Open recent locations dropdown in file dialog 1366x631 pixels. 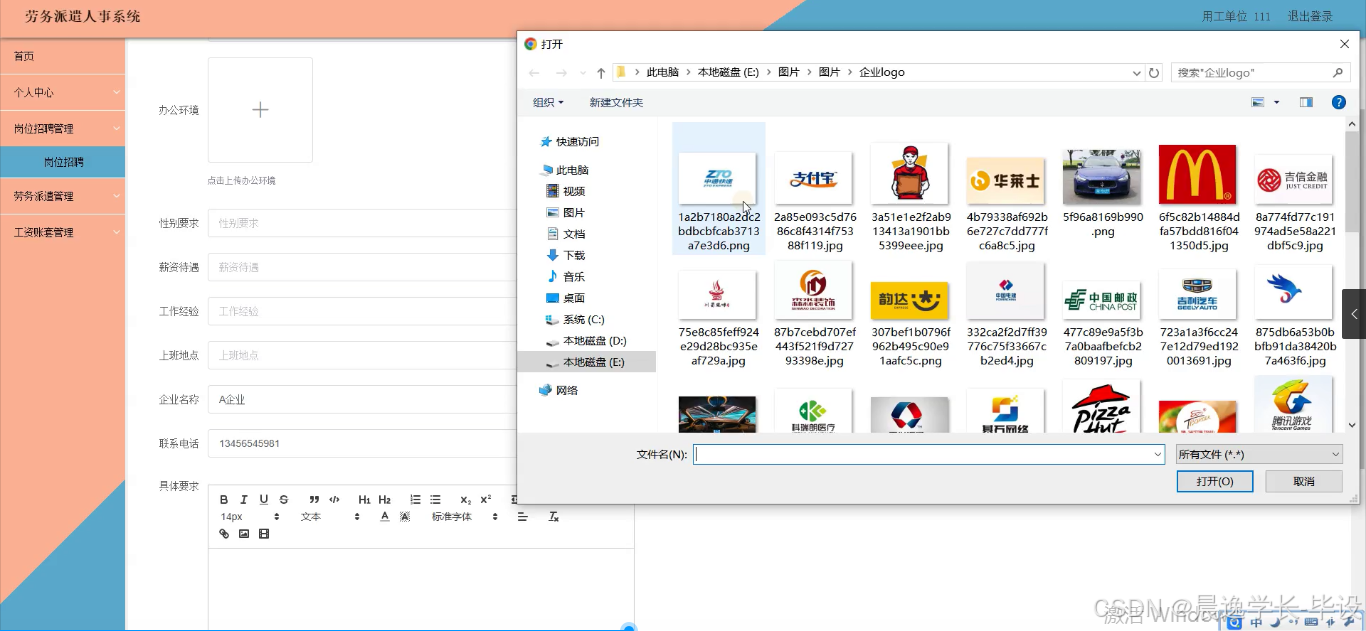[x=583, y=73]
